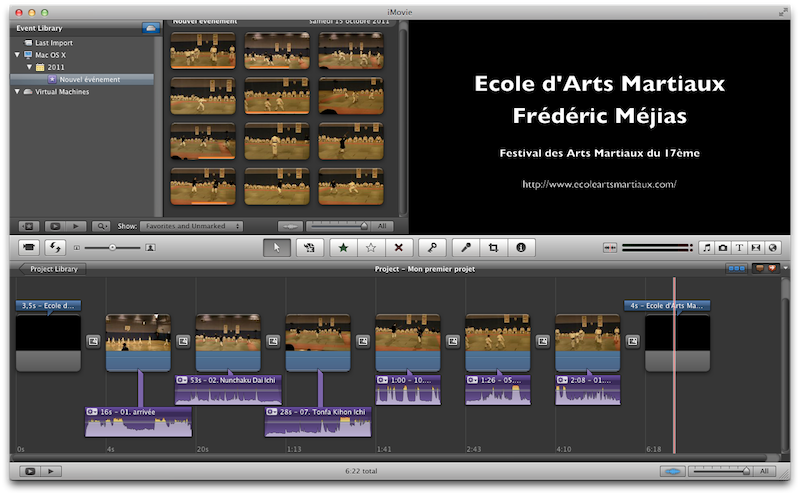Viewport: 800px width, 495px height.
Task: Toggle snapping to ends and beats
Action: 610,248
